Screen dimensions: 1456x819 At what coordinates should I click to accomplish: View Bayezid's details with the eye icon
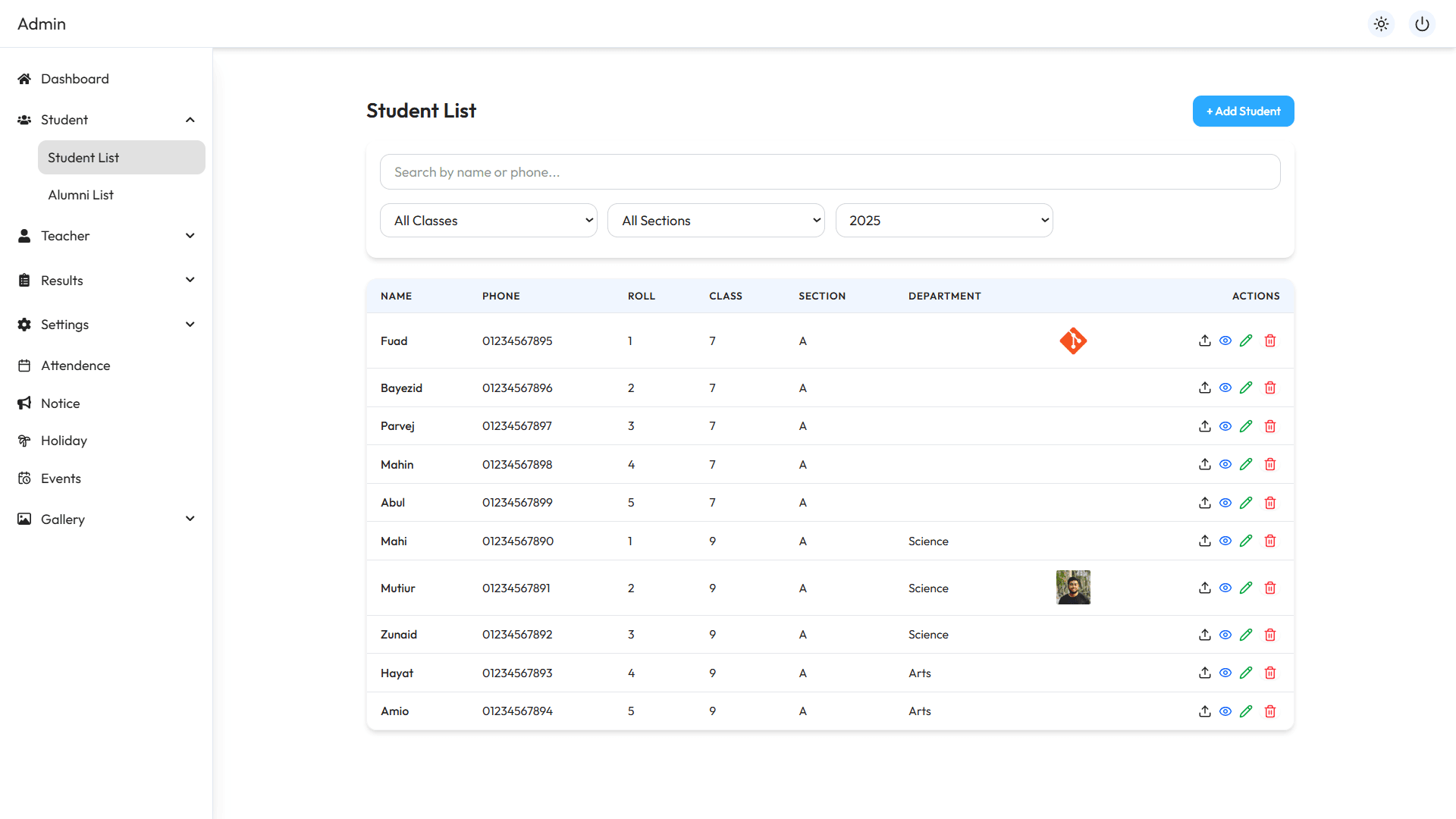coord(1225,388)
